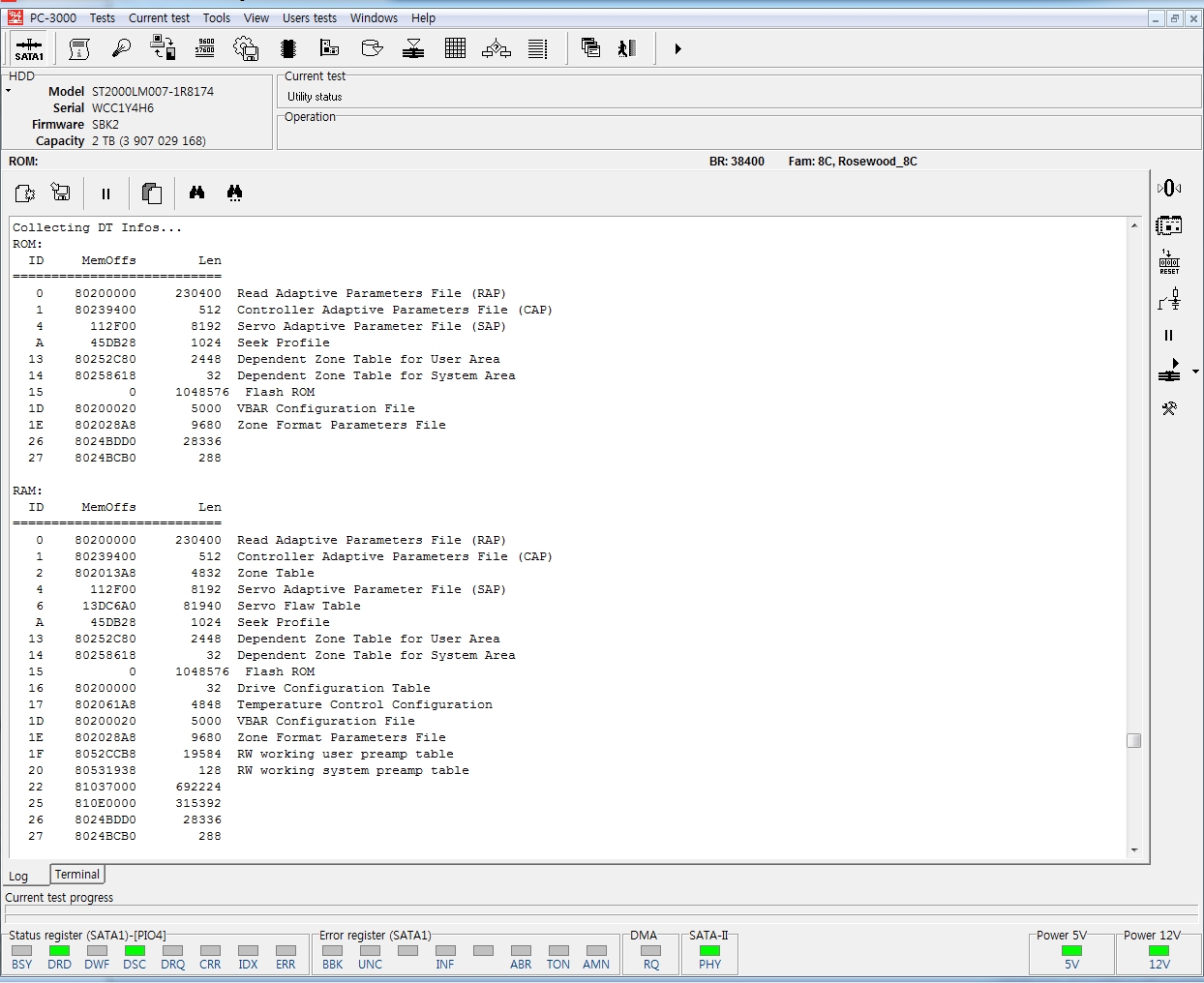Expand the dropdown arrow beside the sidebar head icon
This screenshot has width=1204, height=983.
click(x=1195, y=372)
